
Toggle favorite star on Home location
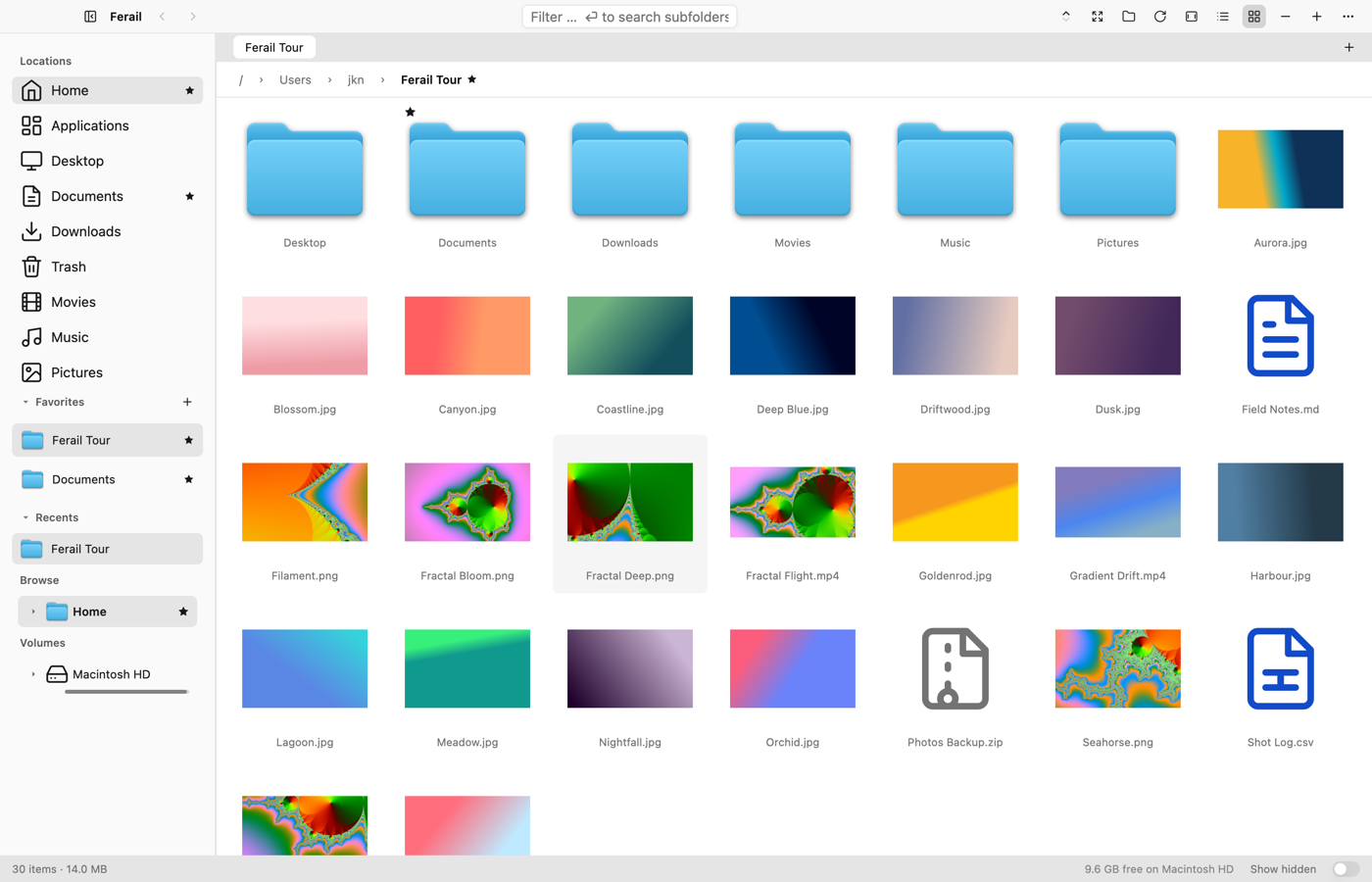189,90
